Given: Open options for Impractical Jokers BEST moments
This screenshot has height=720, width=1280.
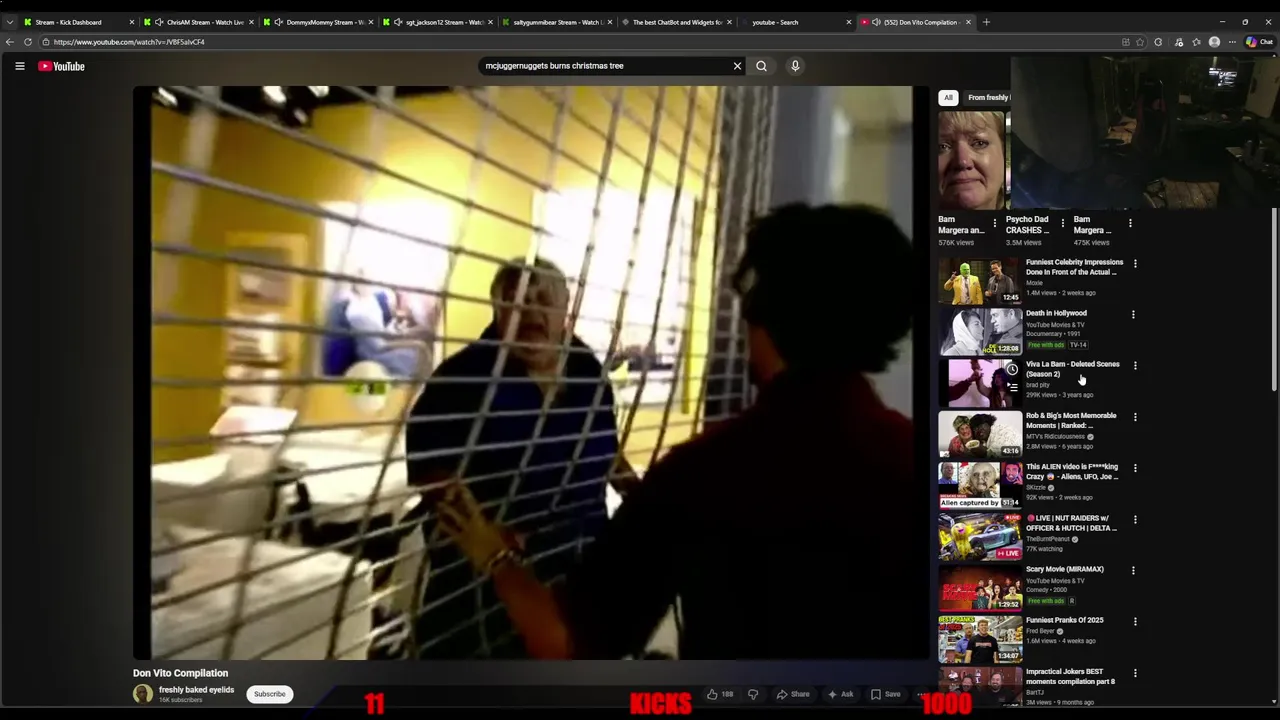Looking at the screenshot, I should point(1134,673).
